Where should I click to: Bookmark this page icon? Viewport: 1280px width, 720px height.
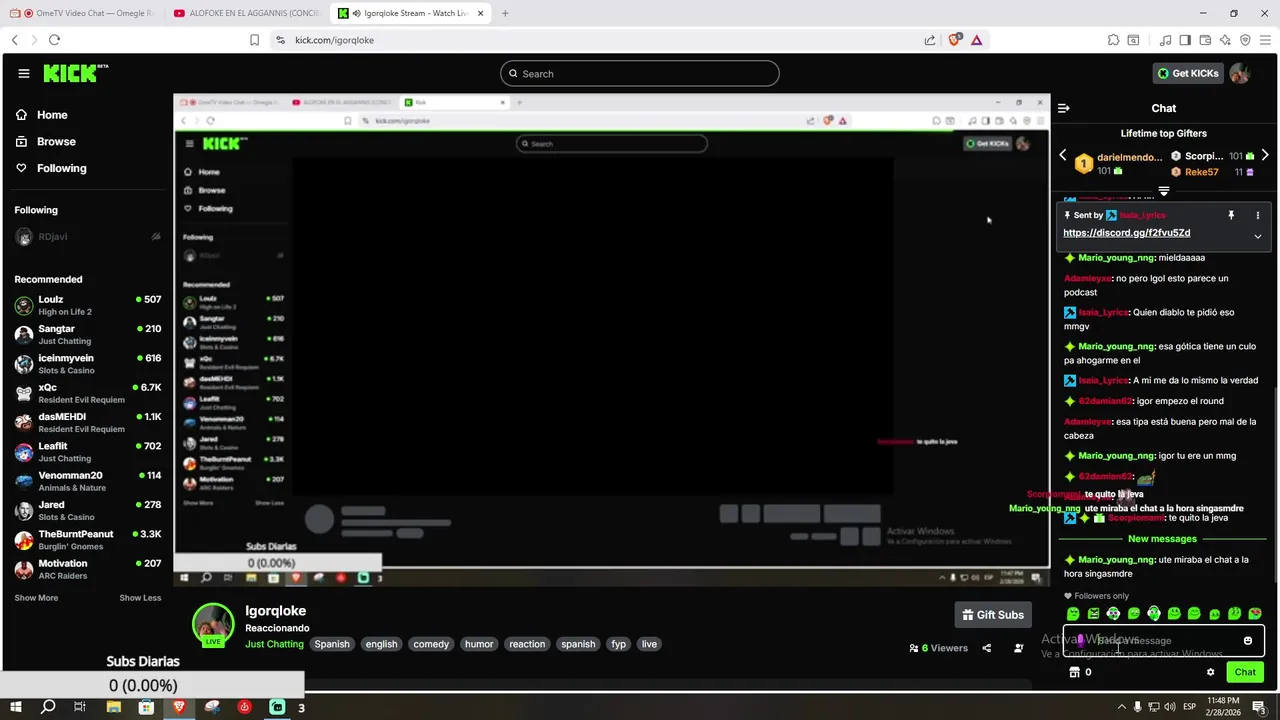click(x=254, y=40)
